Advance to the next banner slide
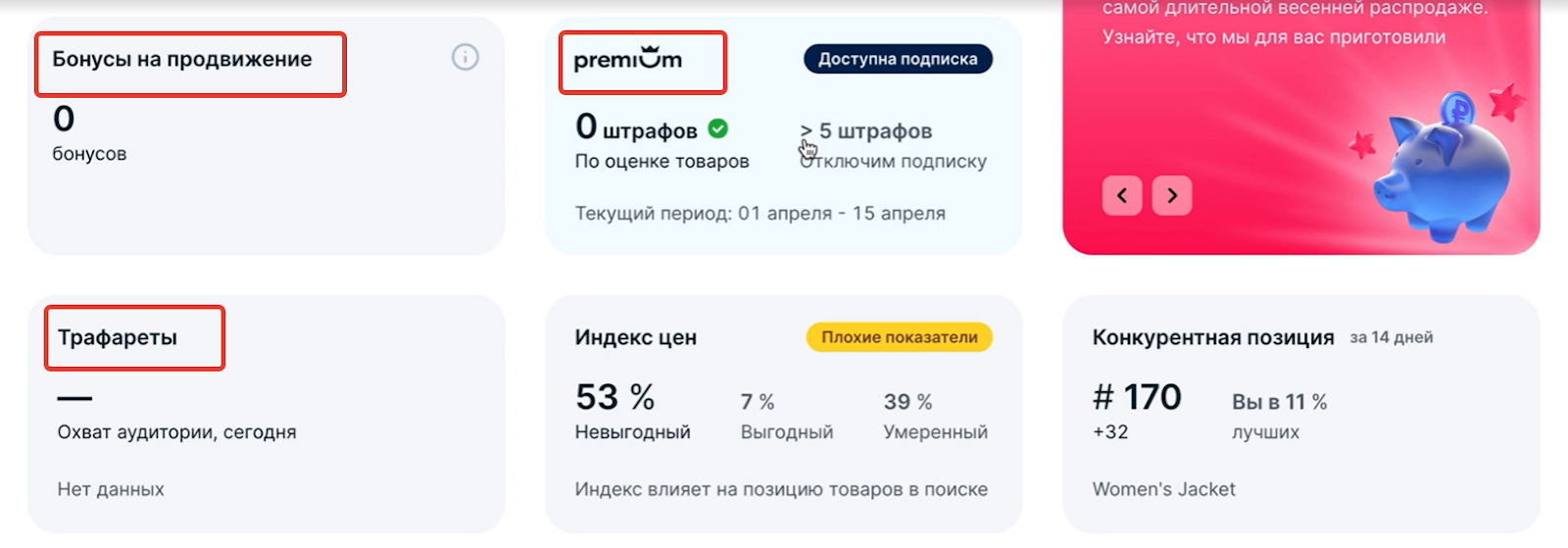The width and height of the screenshot is (1568, 548). 1172,195
